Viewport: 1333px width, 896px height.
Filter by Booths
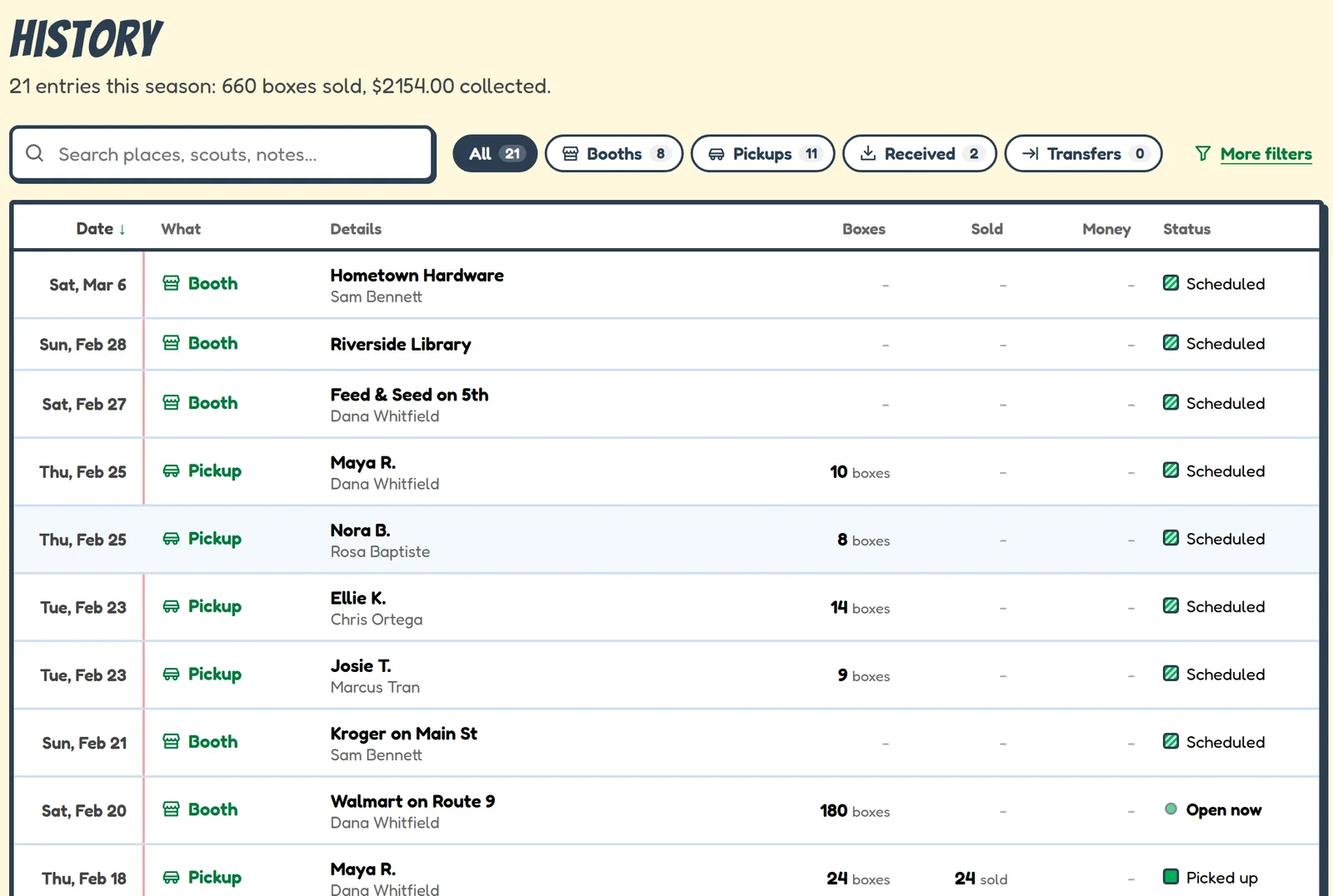[x=614, y=154]
